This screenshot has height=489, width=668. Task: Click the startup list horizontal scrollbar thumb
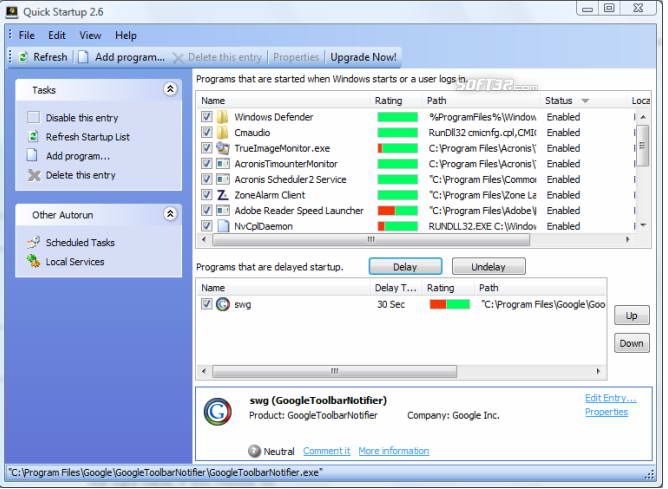click(371, 239)
